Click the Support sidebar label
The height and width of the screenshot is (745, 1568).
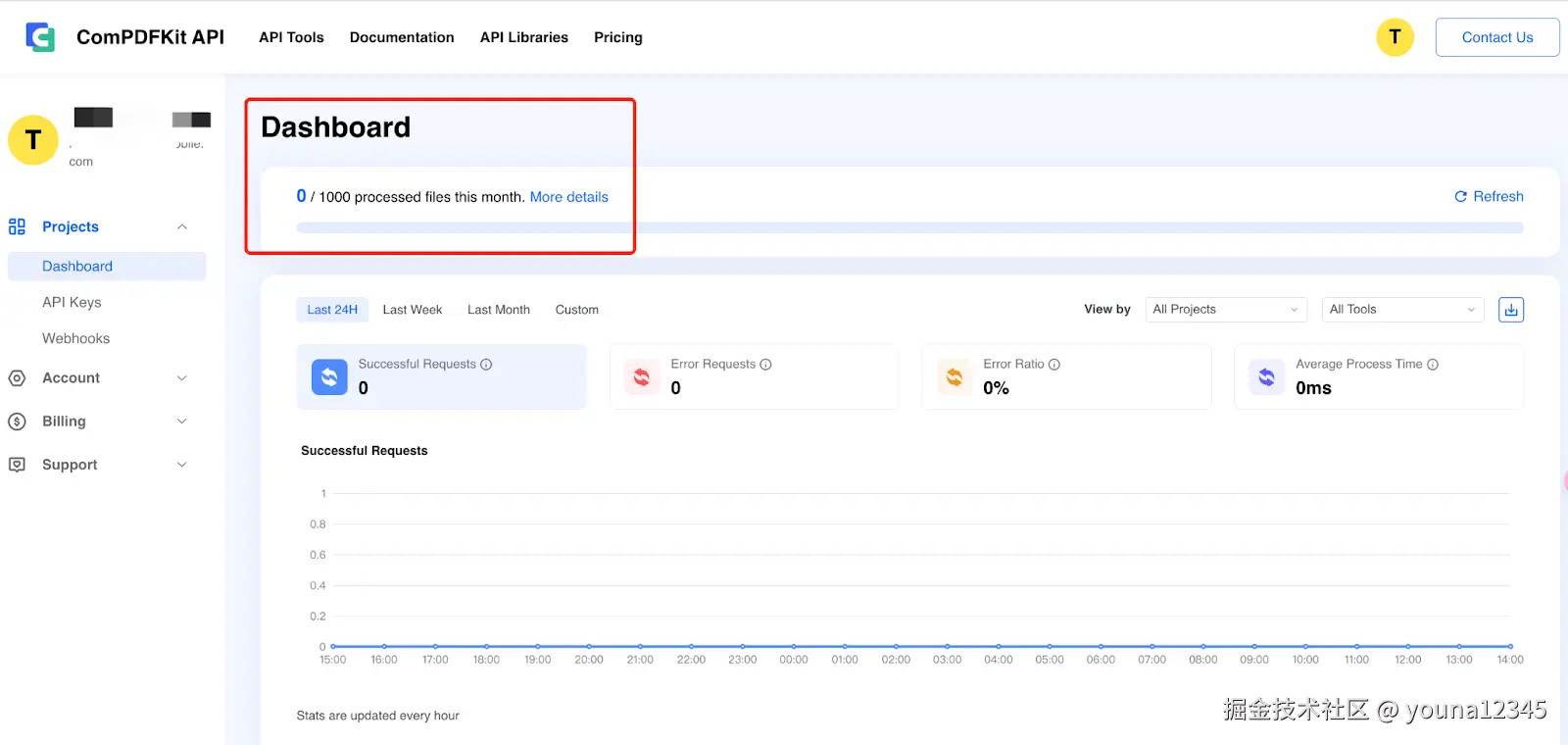pyautogui.click(x=70, y=465)
